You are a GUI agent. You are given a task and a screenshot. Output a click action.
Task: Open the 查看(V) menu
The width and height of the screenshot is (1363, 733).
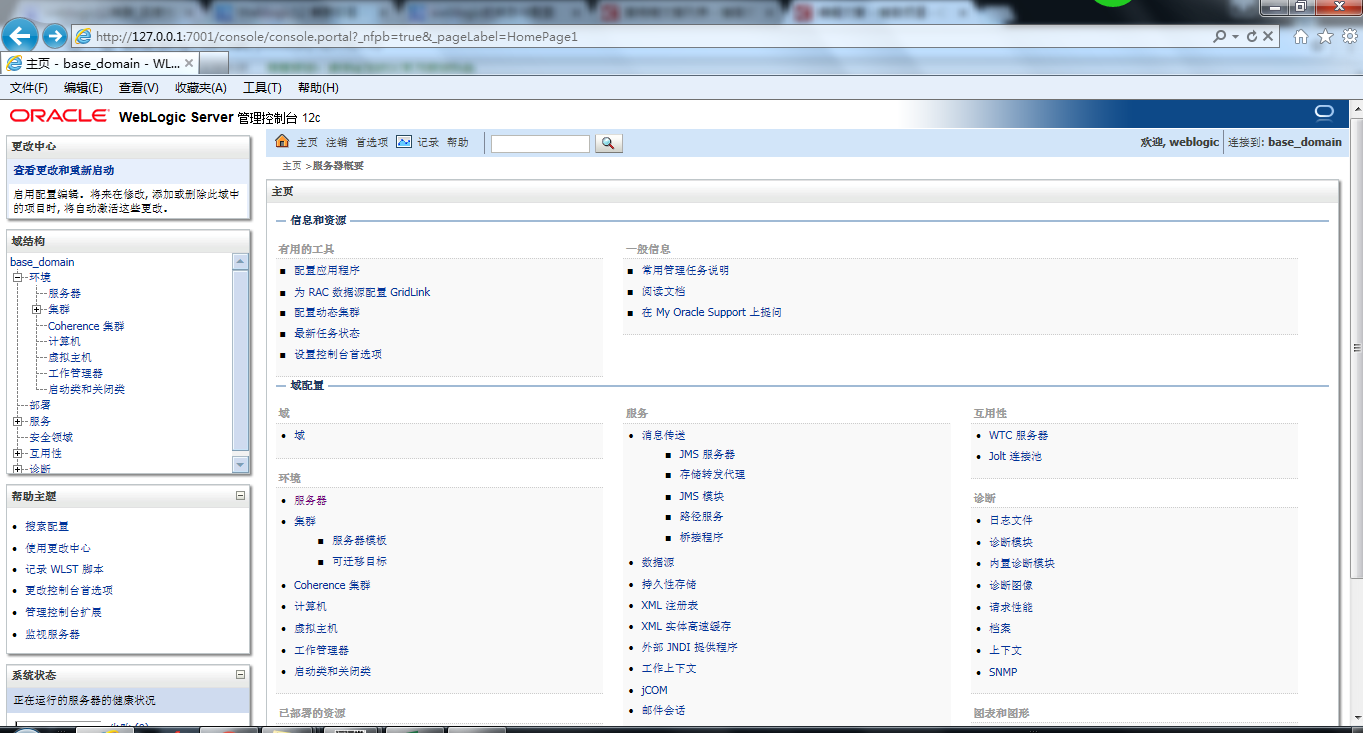click(x=138, y=88)
